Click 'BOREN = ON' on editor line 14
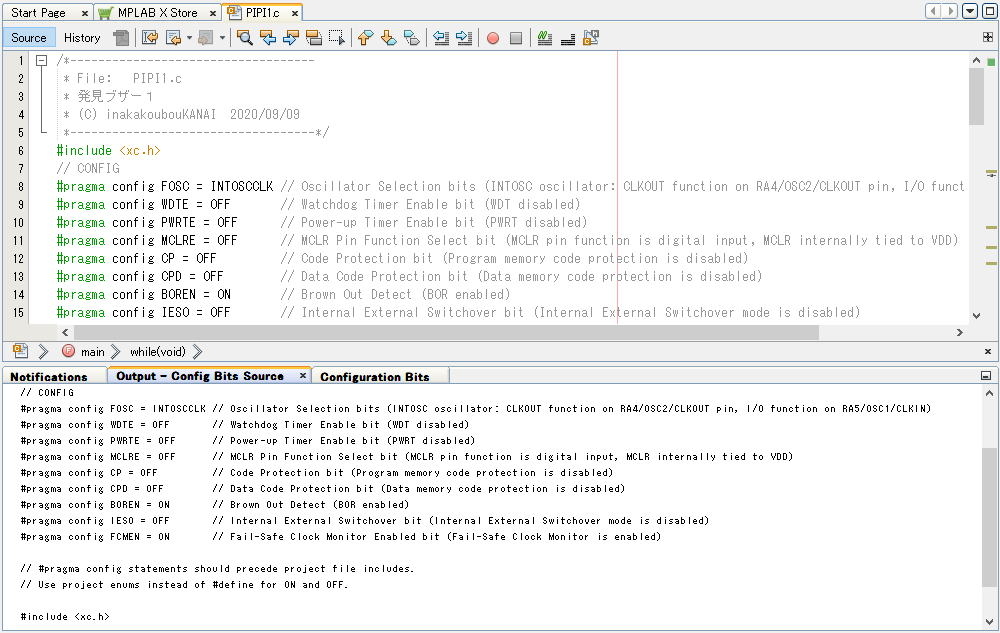Viewport: 1000px width, 633px height. [196, 295]
